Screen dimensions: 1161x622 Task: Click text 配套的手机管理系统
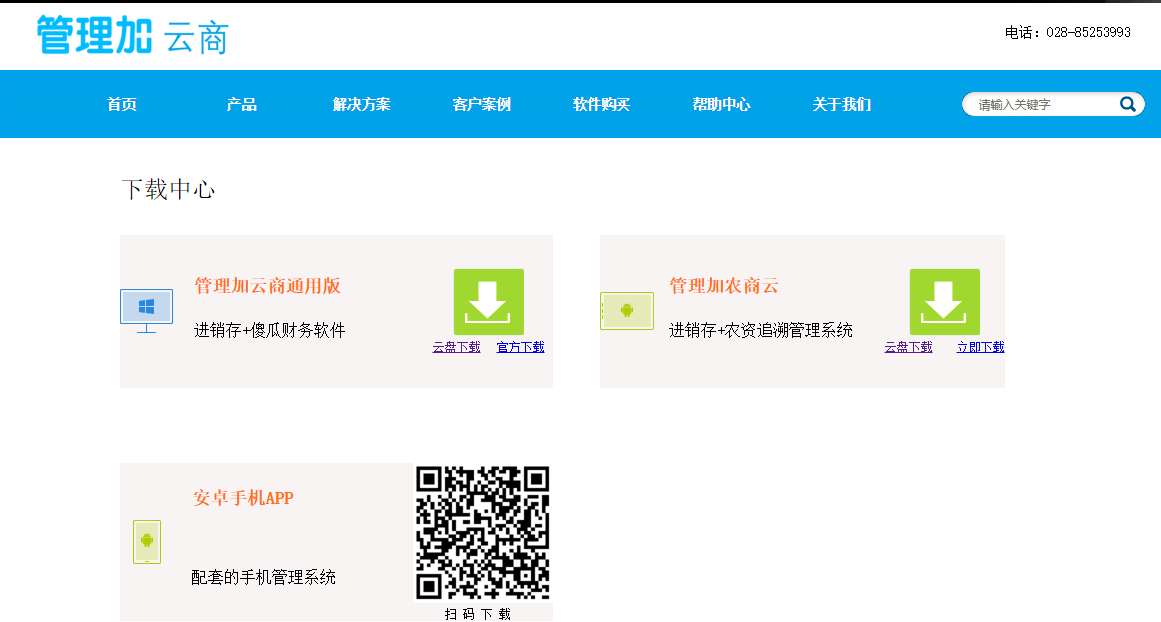[x=264, y=578]
